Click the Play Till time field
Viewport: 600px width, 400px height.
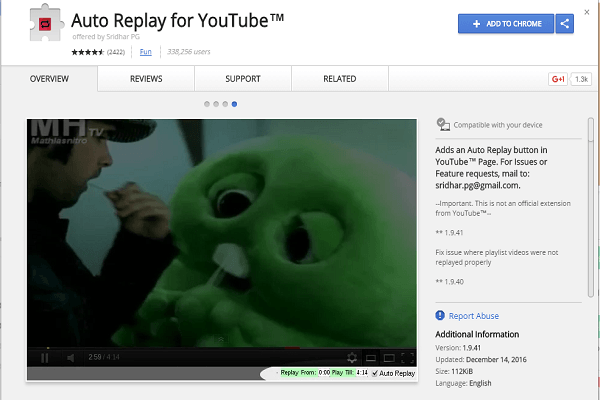(x=362, y=373)
